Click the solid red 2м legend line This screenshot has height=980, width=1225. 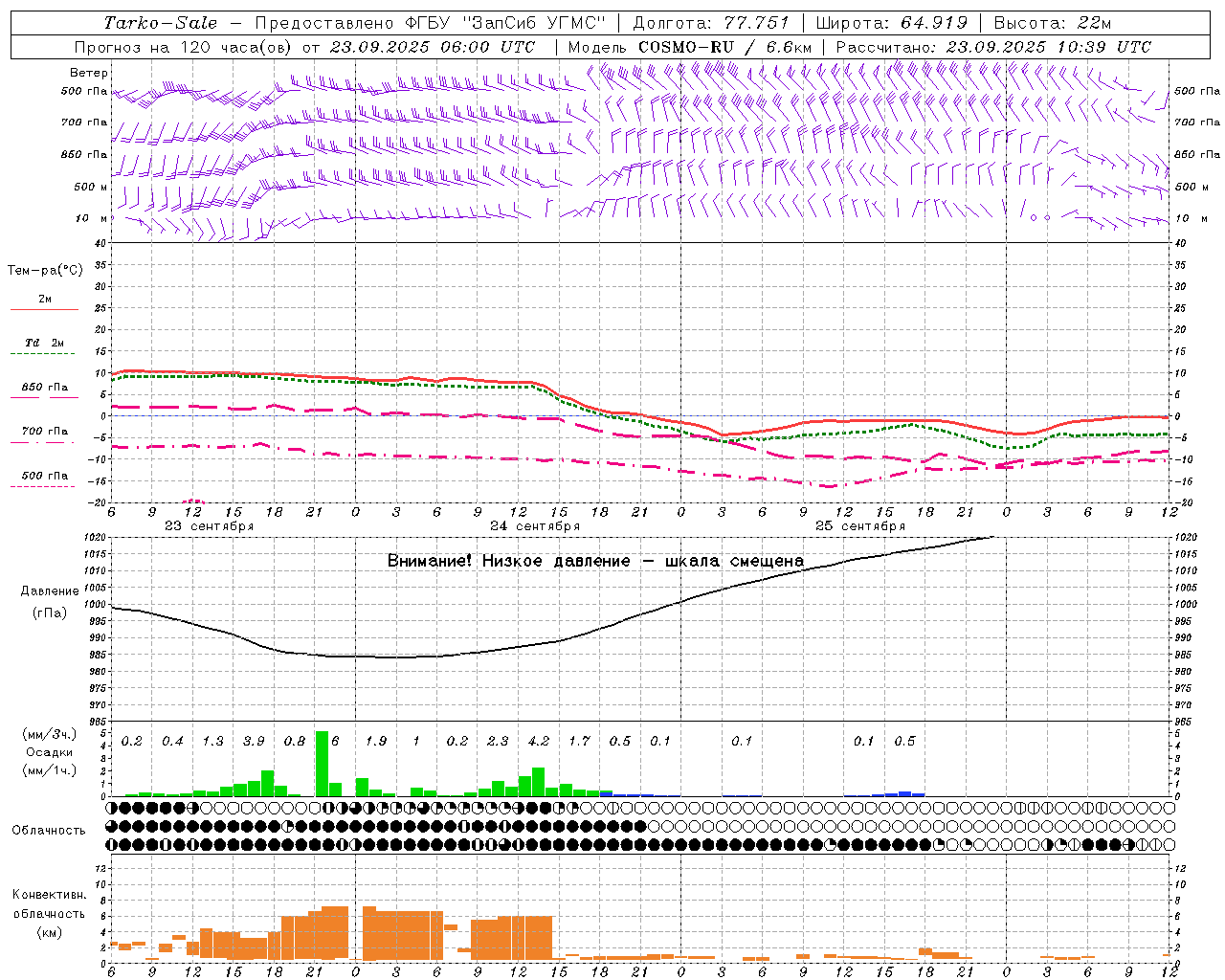[44, 309]
